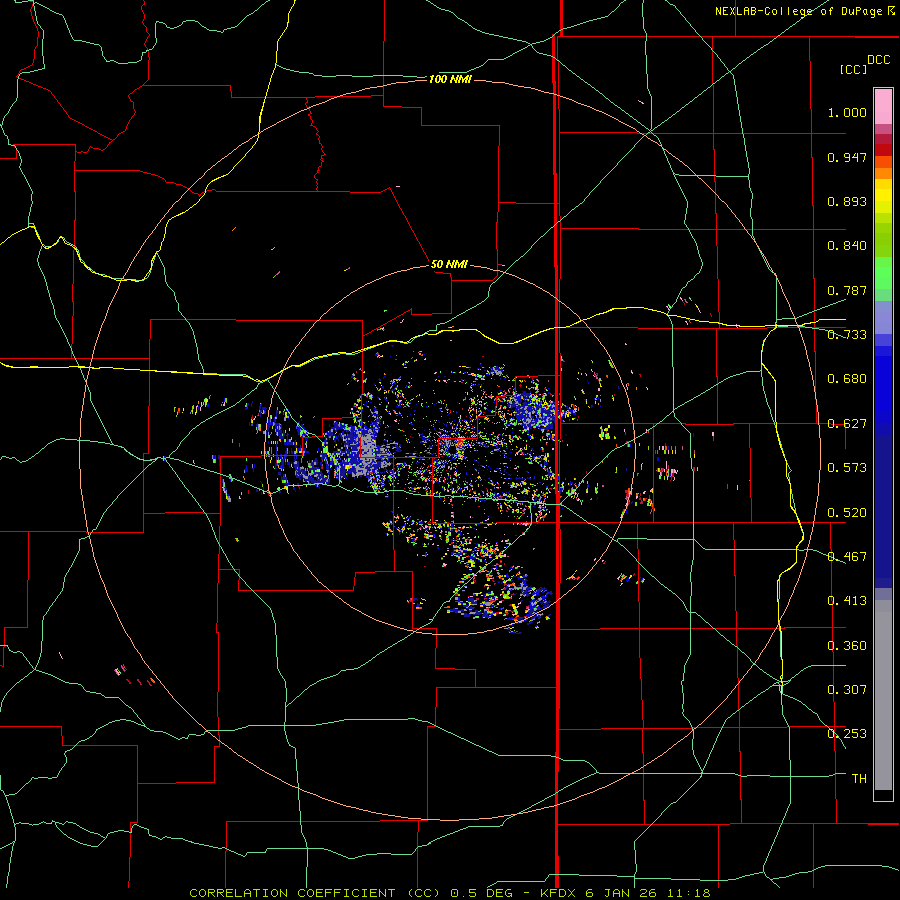This screenshot has height=900, width=900.
Task: Click the 100 NMI range ring label
Action: click(450, 79)
